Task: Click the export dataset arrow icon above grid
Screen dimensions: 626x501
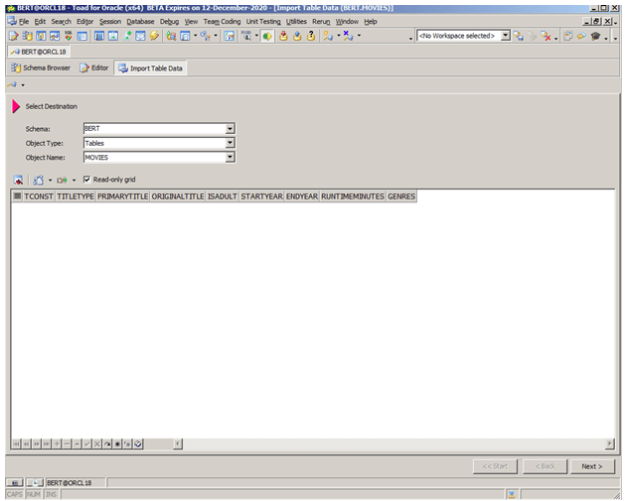Action: tap(62, 180)
